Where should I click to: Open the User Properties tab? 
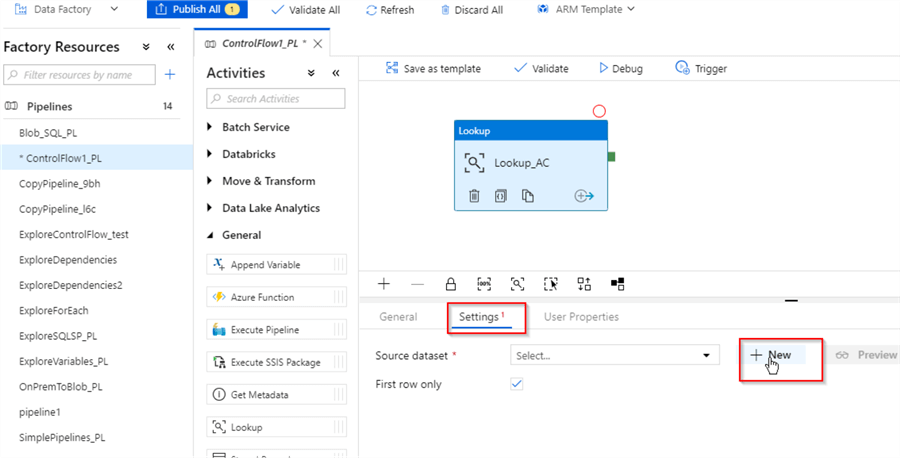point(581,317)
